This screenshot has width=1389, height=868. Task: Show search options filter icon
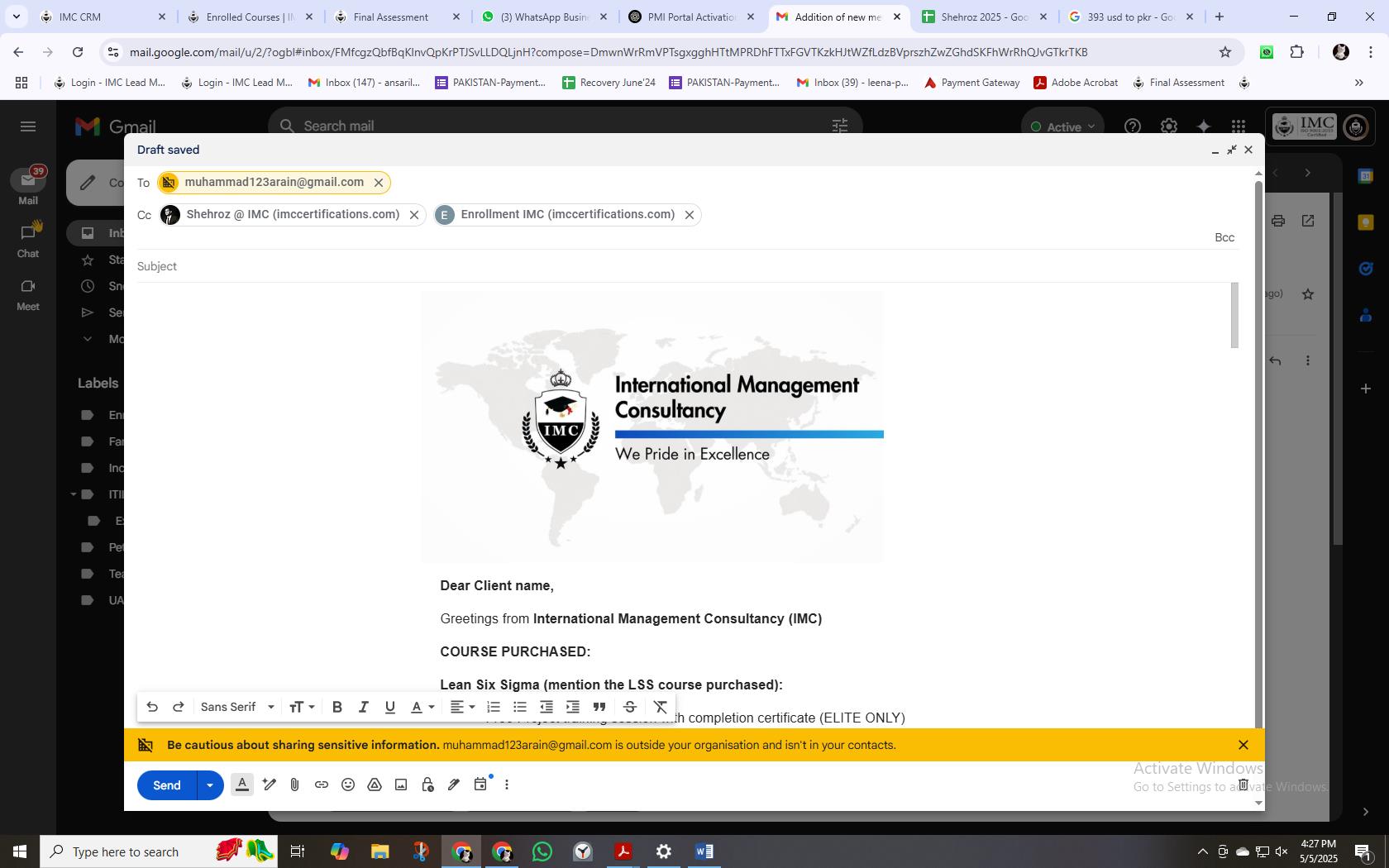point(839,126)
